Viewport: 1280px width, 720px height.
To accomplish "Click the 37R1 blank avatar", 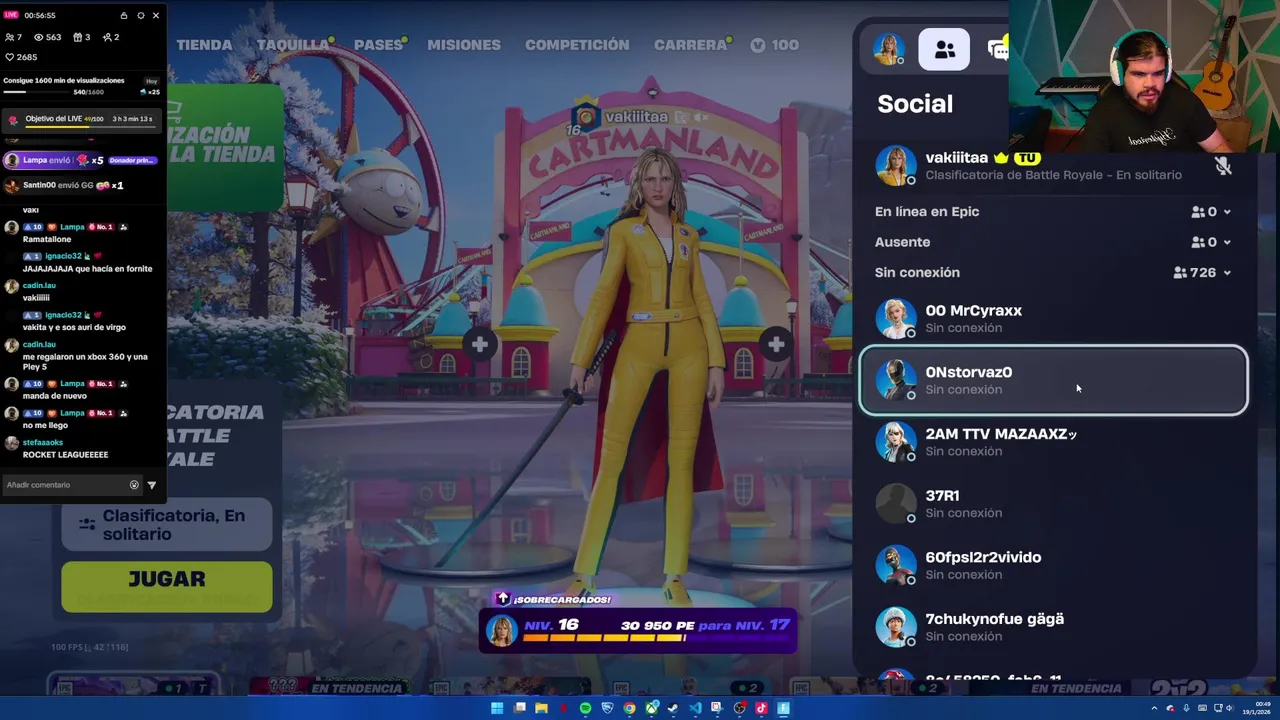I will coord(895,504).
